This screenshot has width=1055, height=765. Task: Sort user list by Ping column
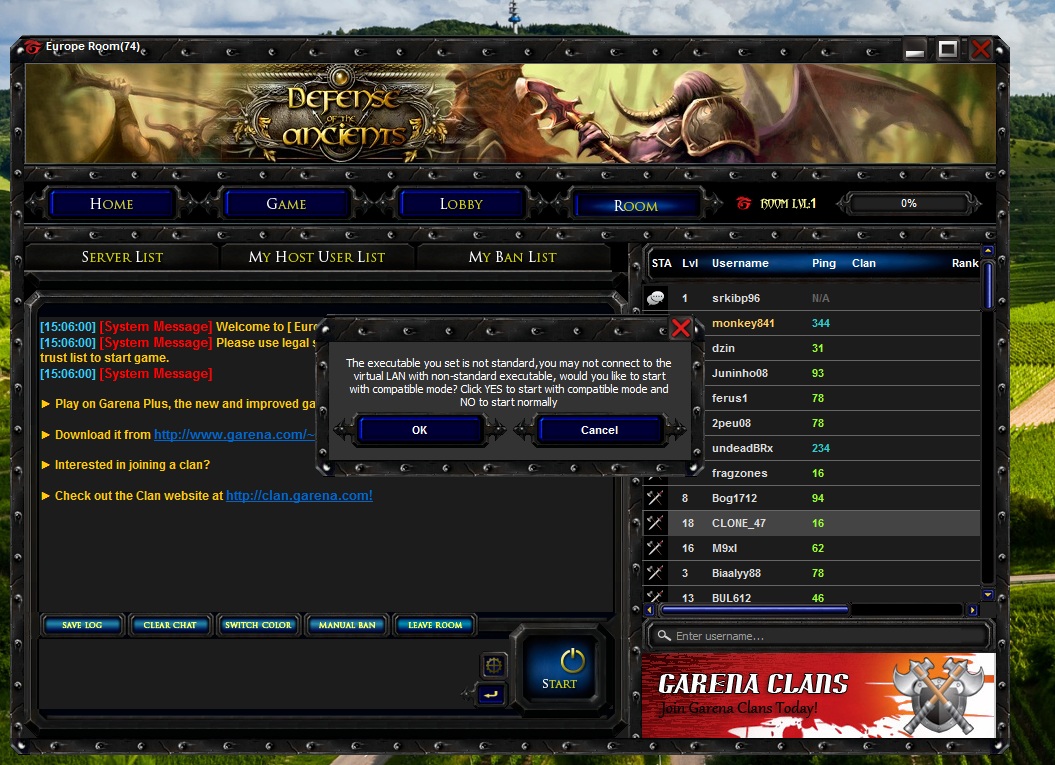pos(824,263)
